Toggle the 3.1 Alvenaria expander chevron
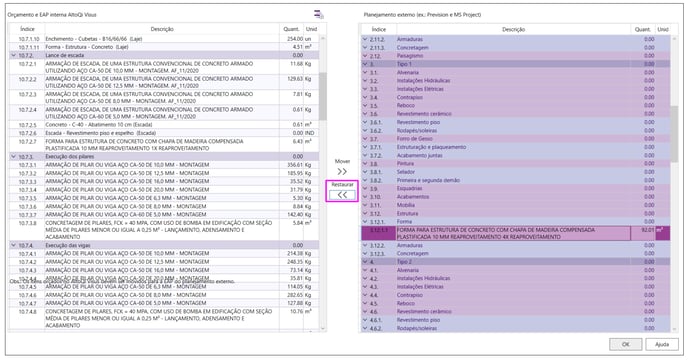 click(x=365, y=72)
